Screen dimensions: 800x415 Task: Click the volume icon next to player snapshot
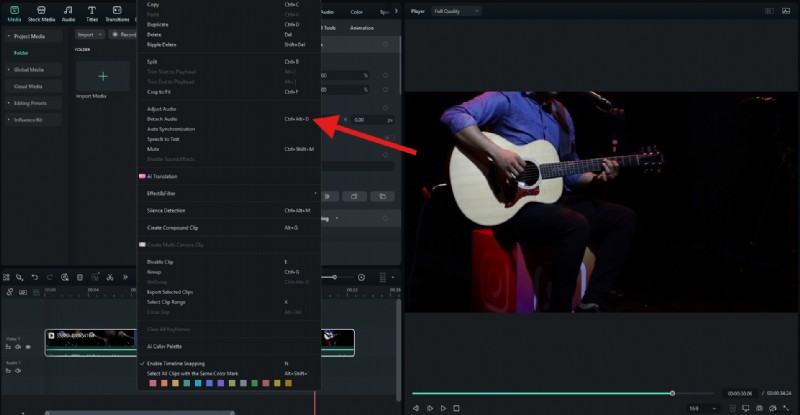coord(773,408)
